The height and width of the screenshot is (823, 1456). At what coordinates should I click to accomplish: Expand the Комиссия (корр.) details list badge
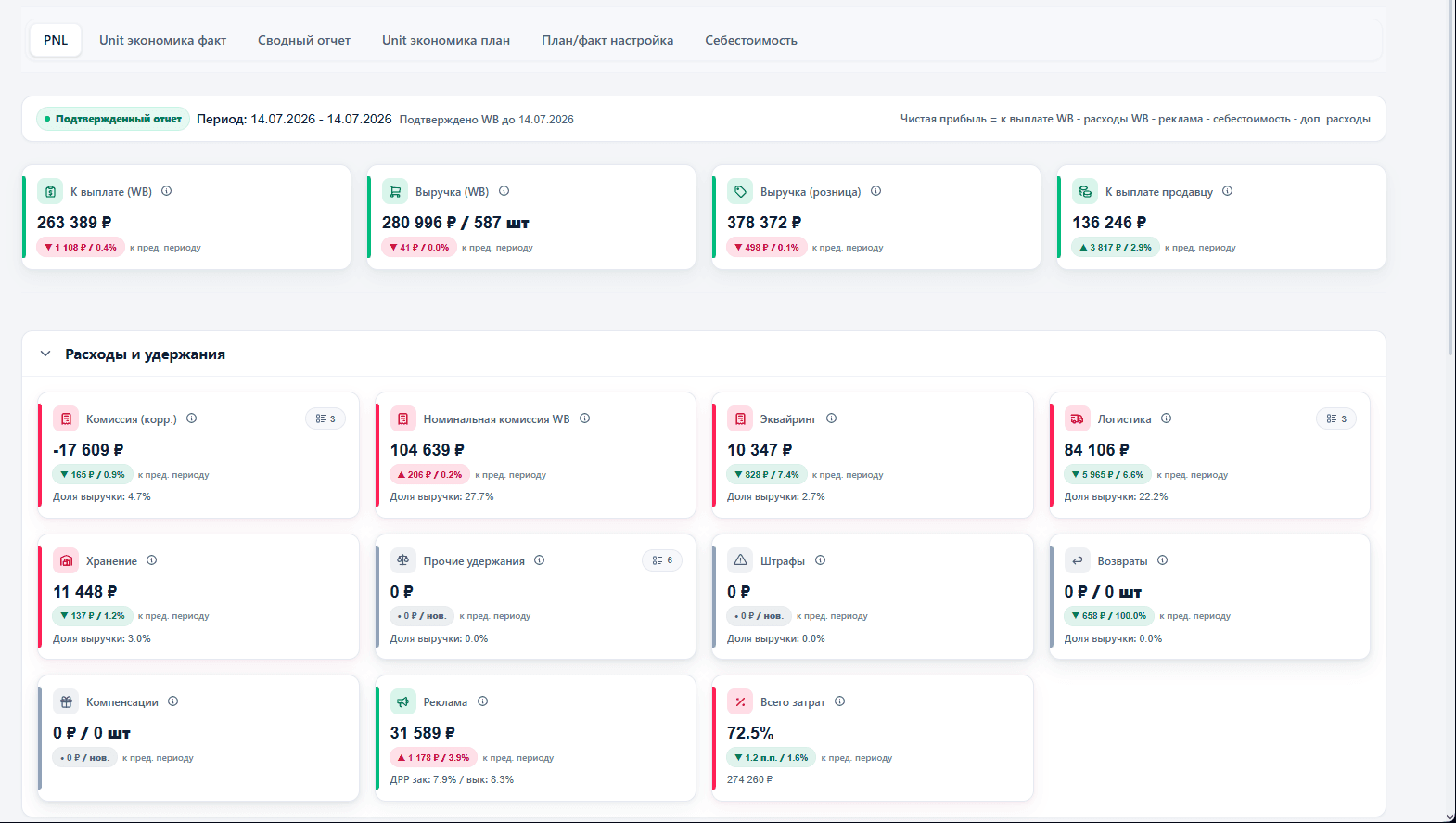[326, 418]
